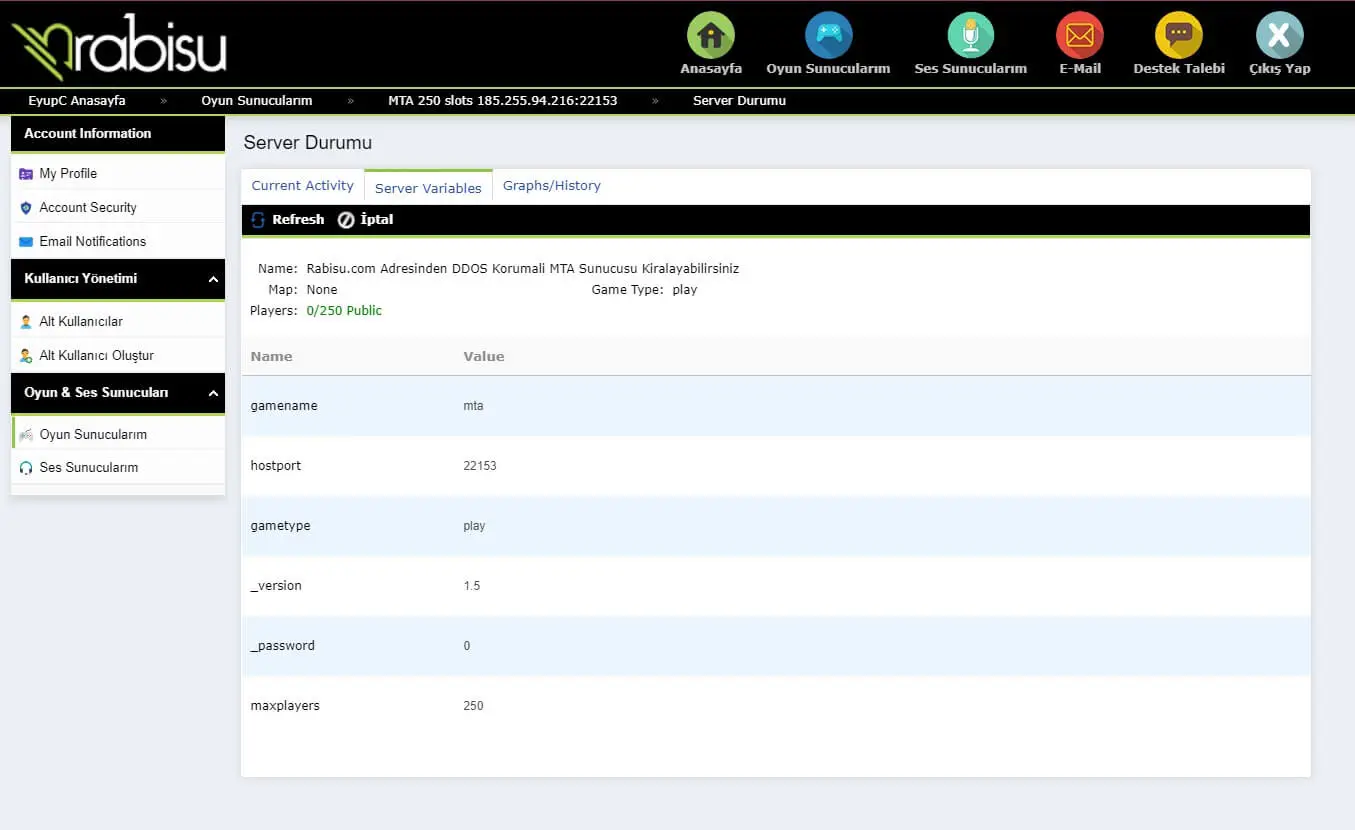Click the gamename value mta
The height and width of the screenshot is (830, 1355).
[474, 406]
